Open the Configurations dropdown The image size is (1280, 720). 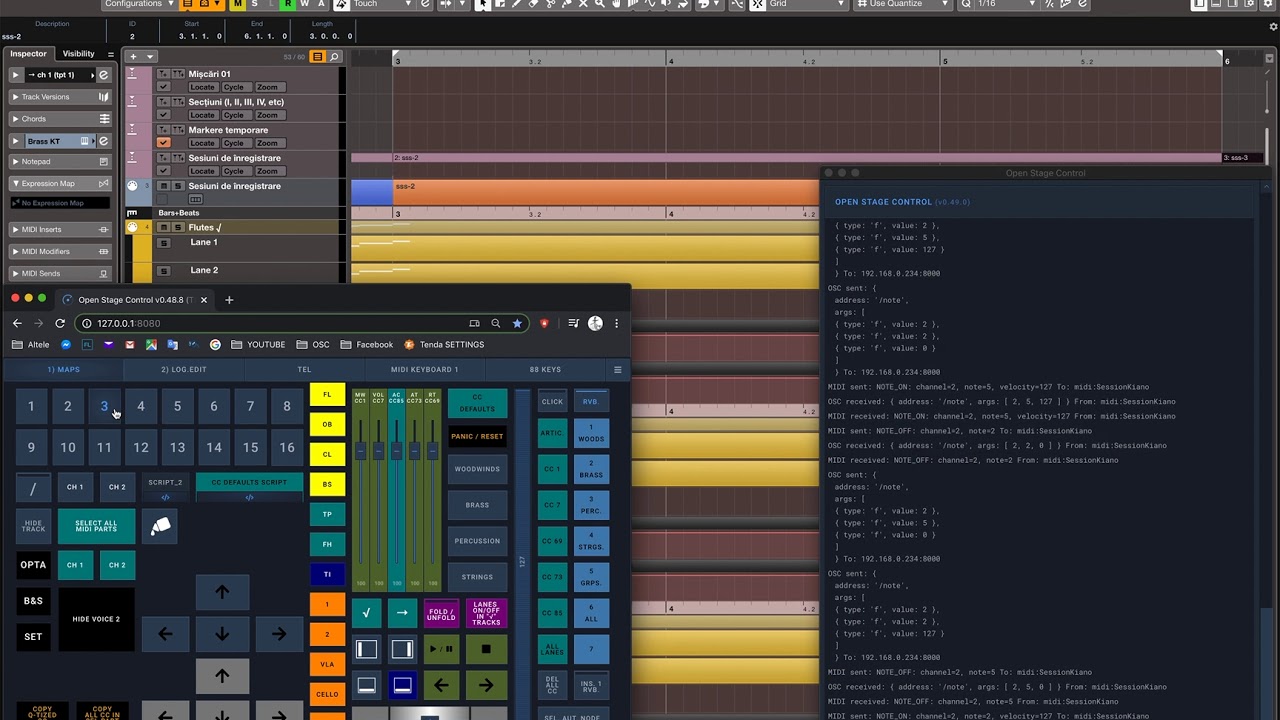(x=140, y=4)
